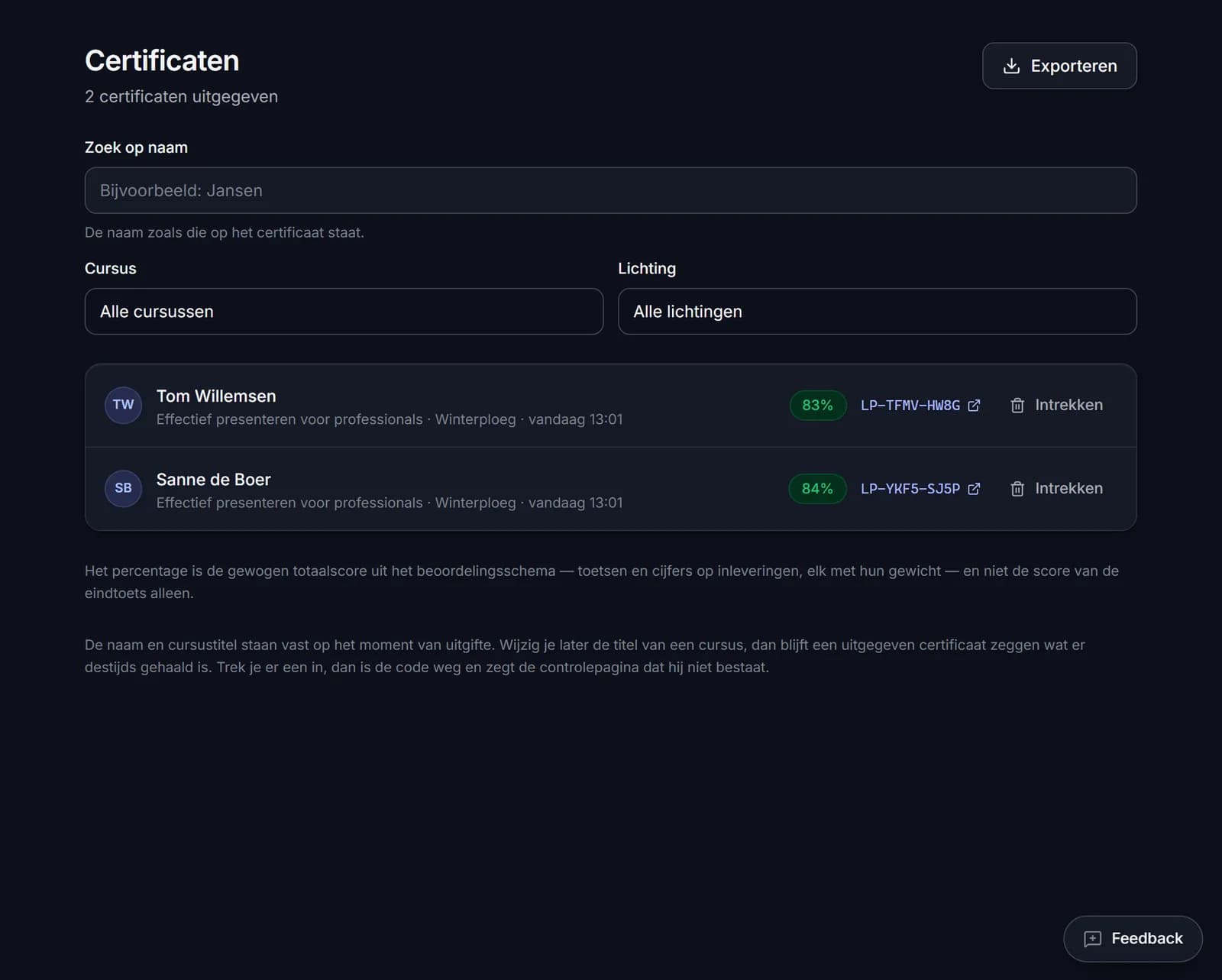Open external link icon beside LP-YKF5-SJ5P
Image resolution: width=1222 pixels, height=980 pixels.
click(x=974, y=489)
